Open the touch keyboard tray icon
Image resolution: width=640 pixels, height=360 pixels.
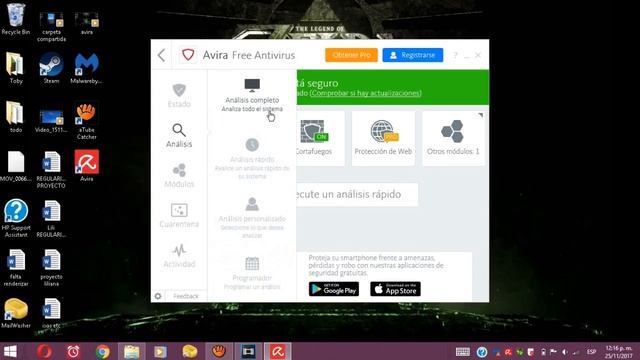tap(462, 351)
